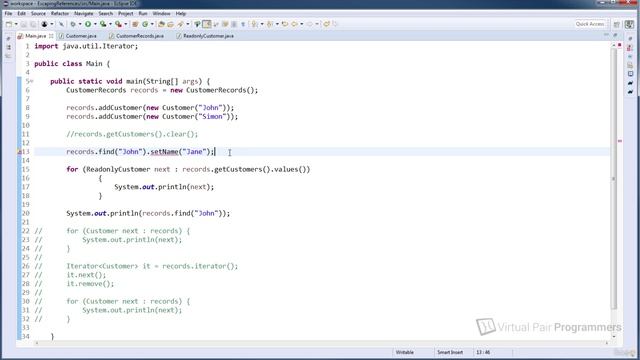
Task: Click the Smart Insert status entry
Action: [450, 352]
